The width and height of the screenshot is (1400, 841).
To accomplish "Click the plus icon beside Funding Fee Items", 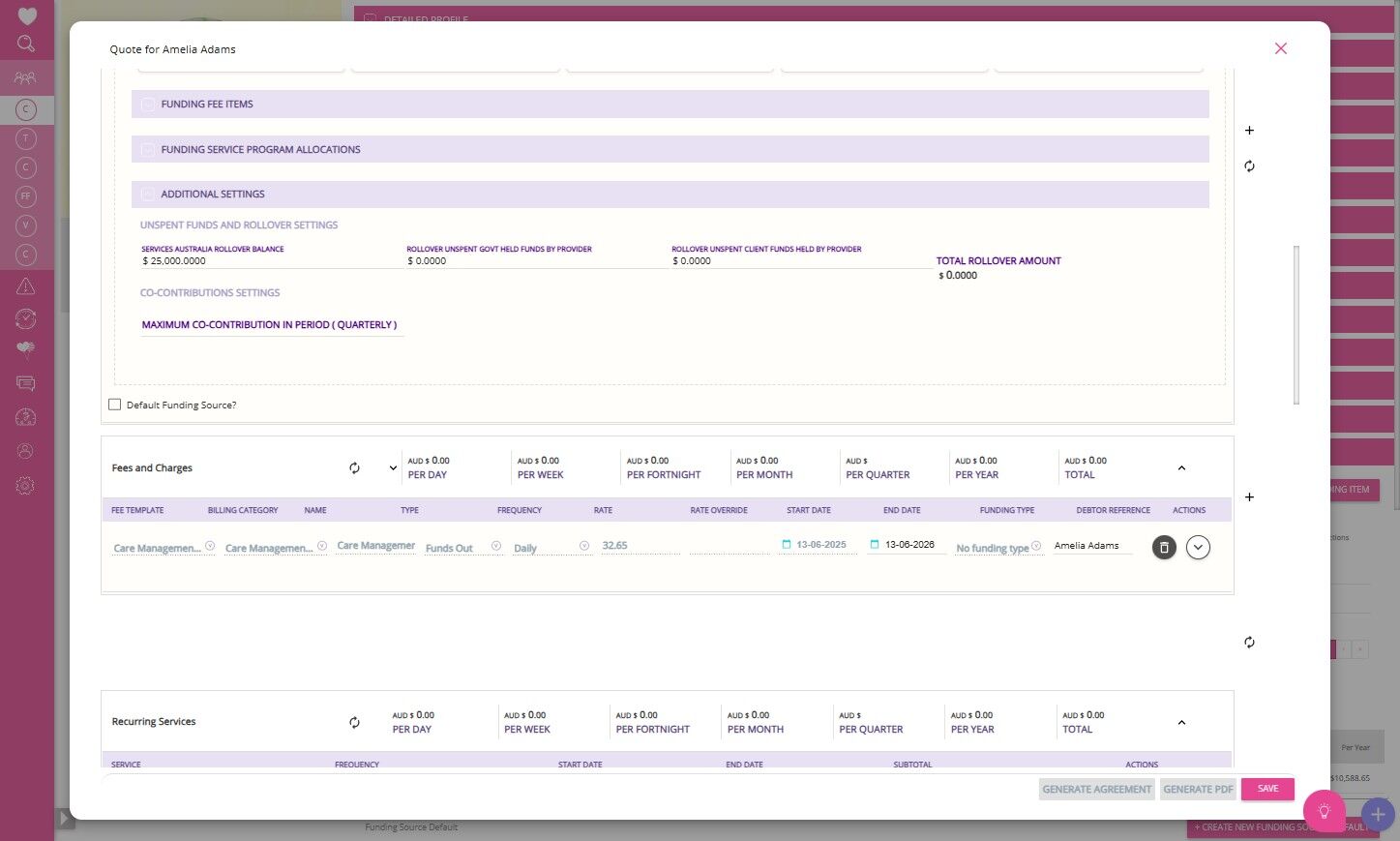I will [1249, 130].
